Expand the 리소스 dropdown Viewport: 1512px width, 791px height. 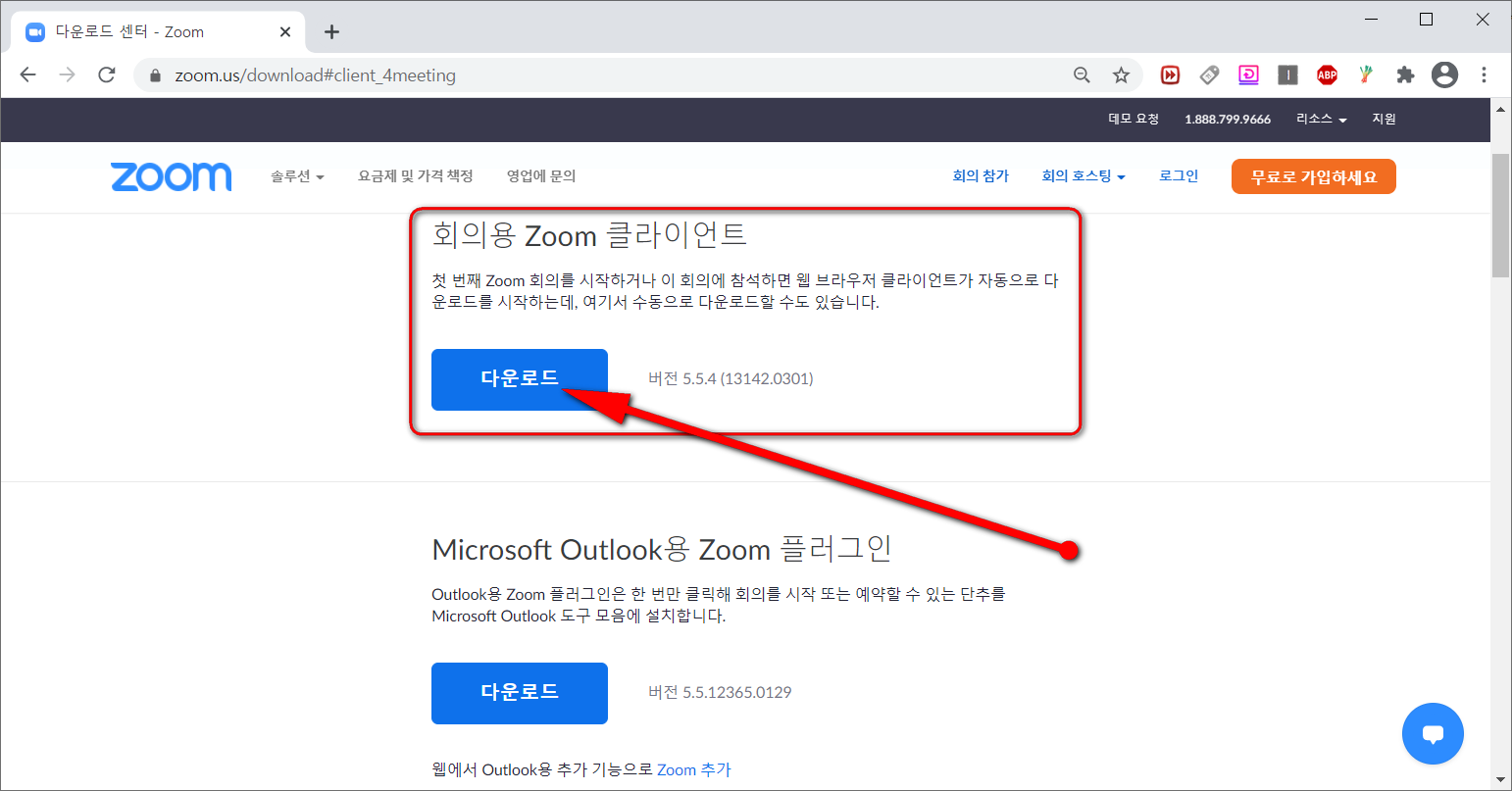(1322, 119)
